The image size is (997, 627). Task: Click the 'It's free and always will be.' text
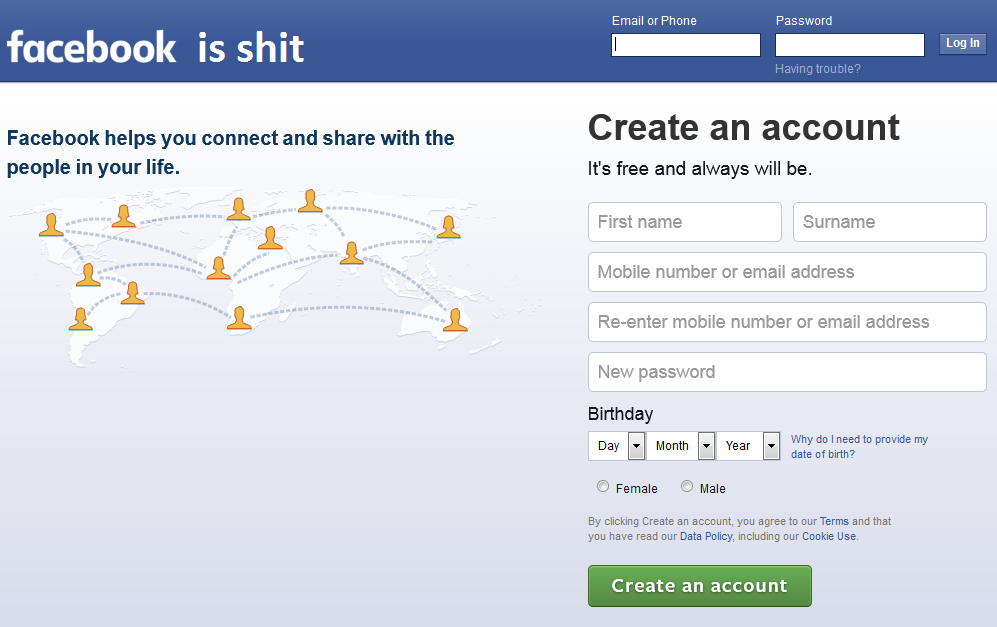699,169
